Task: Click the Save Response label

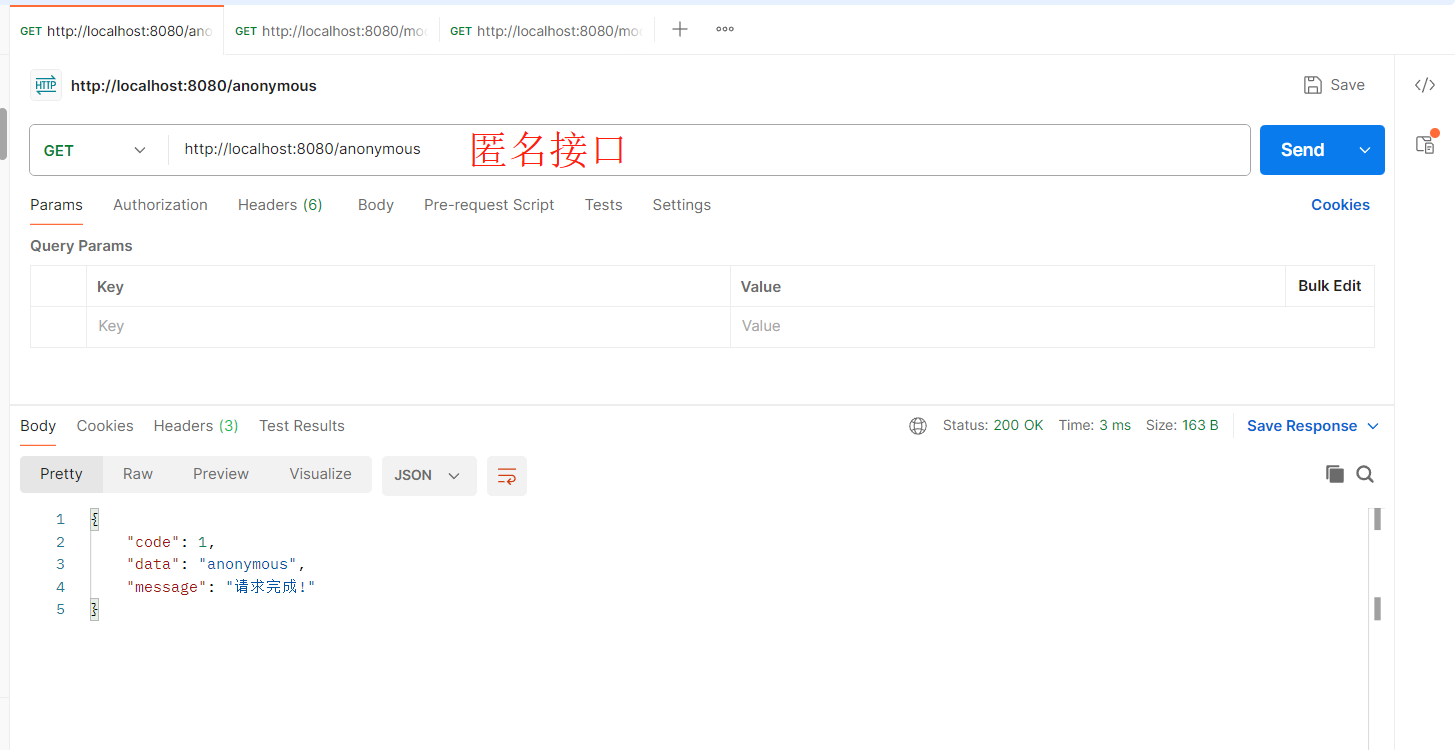Action: (1302, 426)
